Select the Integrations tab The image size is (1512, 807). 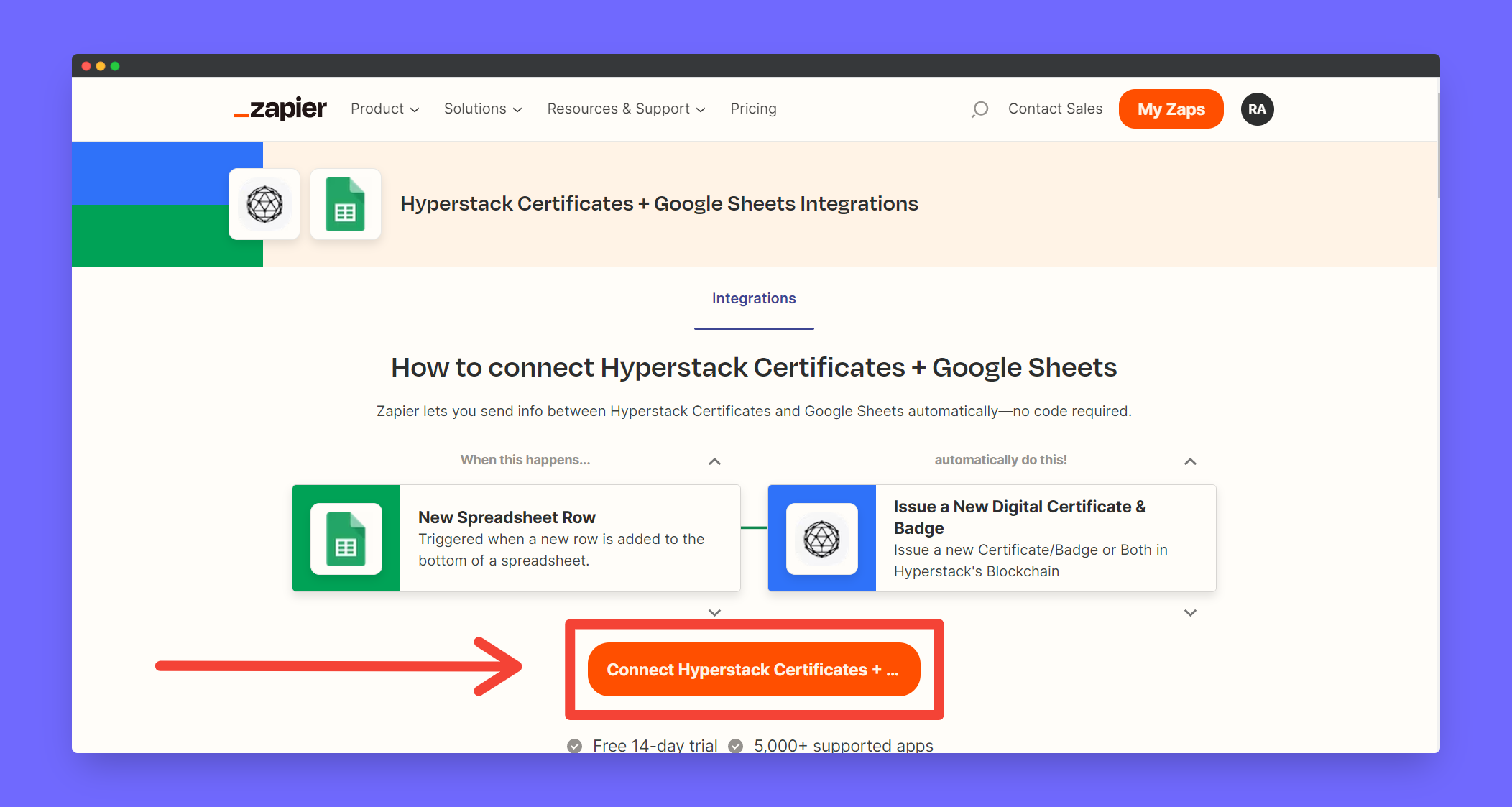pos(753,299)
